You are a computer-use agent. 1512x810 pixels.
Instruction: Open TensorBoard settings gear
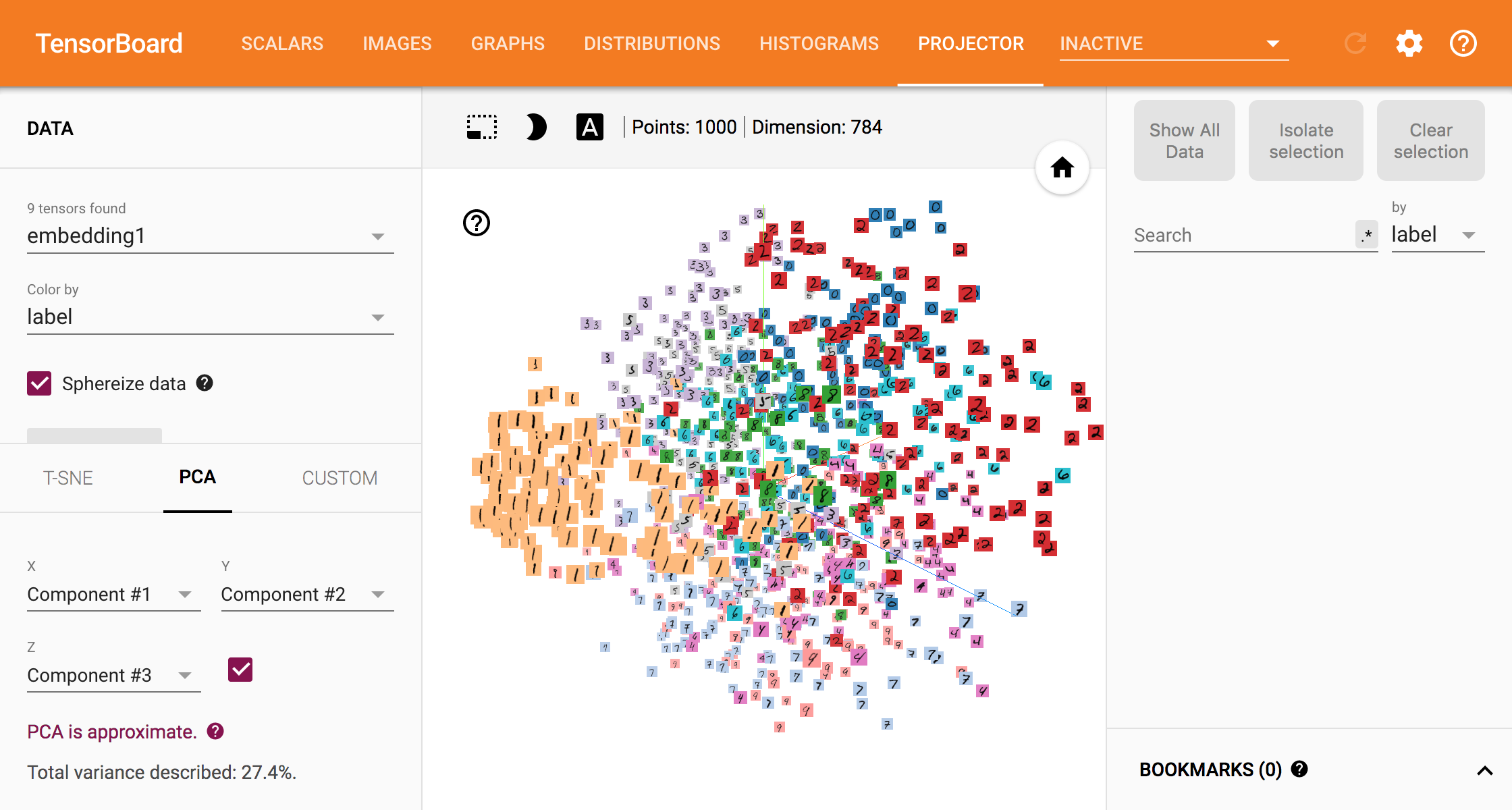click(x=1409, y=44)
